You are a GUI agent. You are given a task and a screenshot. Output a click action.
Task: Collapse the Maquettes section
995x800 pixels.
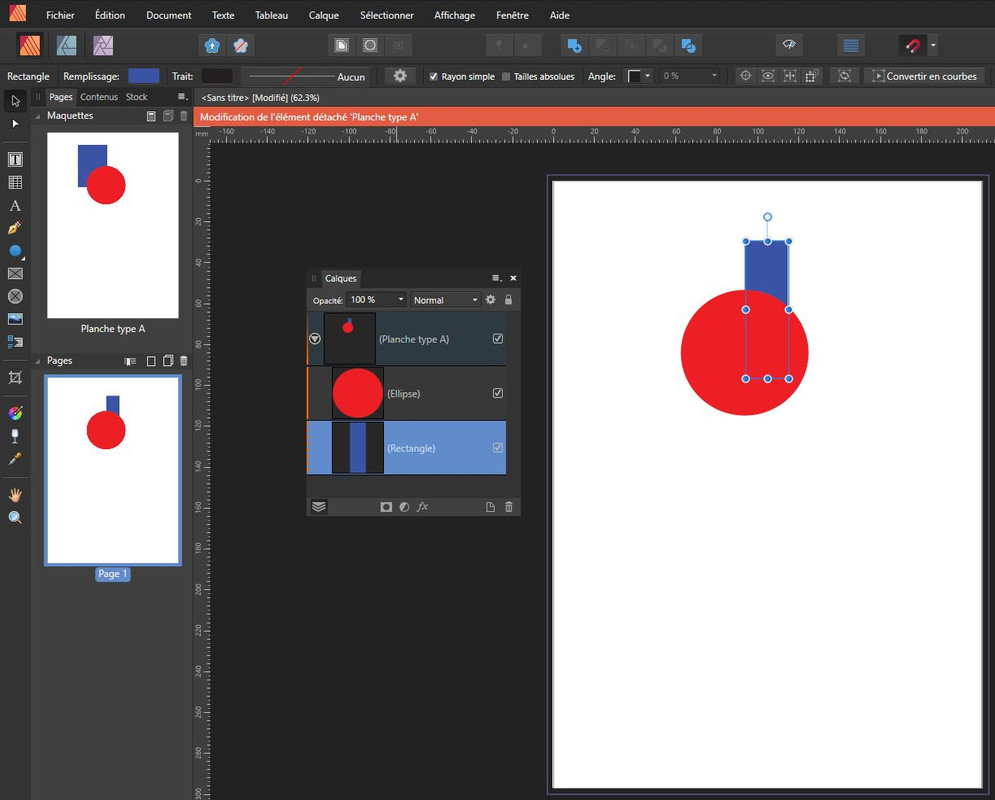(38, 116)
